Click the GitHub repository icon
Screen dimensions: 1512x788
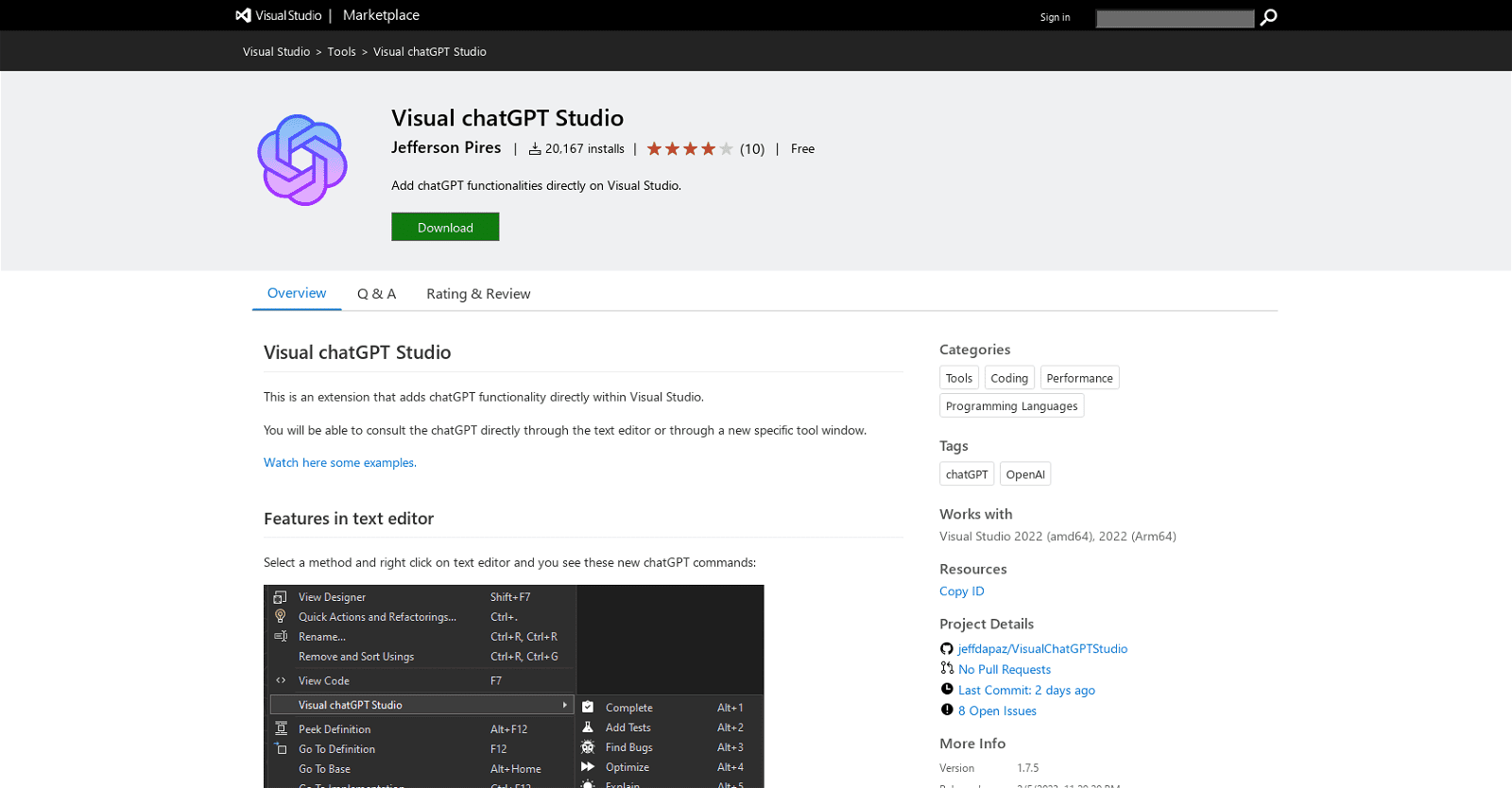click(947, 648)
